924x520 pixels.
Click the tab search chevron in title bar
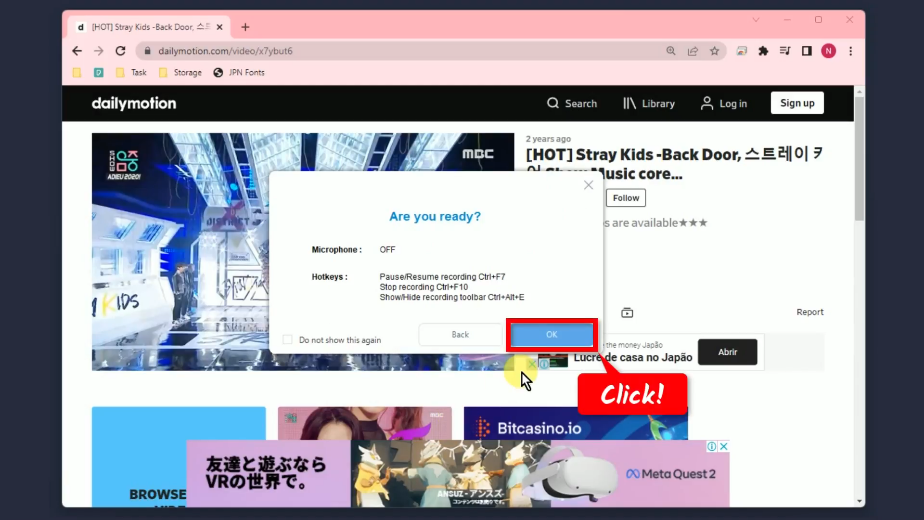(x=755, y=20)
